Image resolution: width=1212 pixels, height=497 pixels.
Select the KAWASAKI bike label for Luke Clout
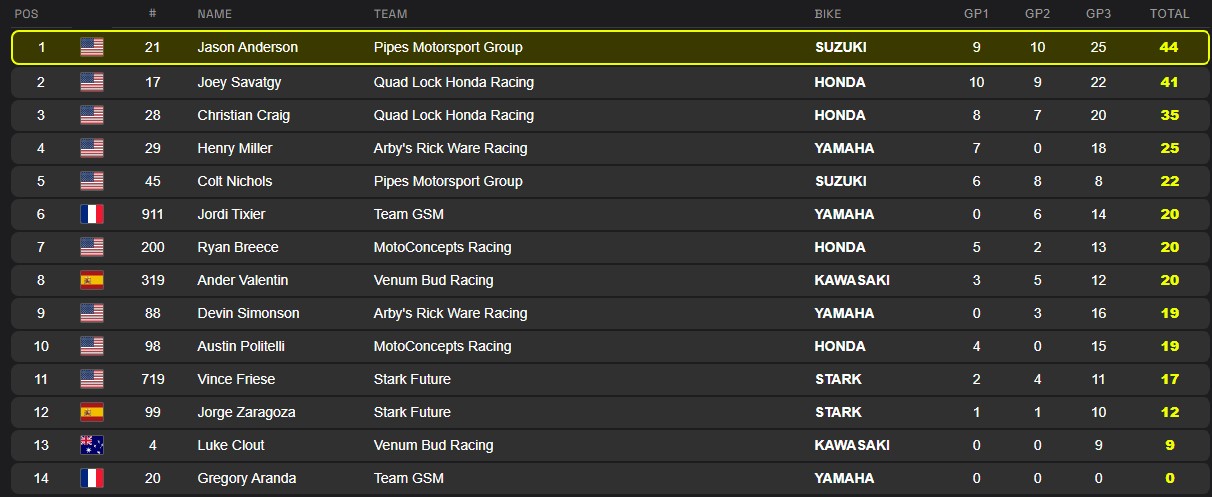[852, 445]
